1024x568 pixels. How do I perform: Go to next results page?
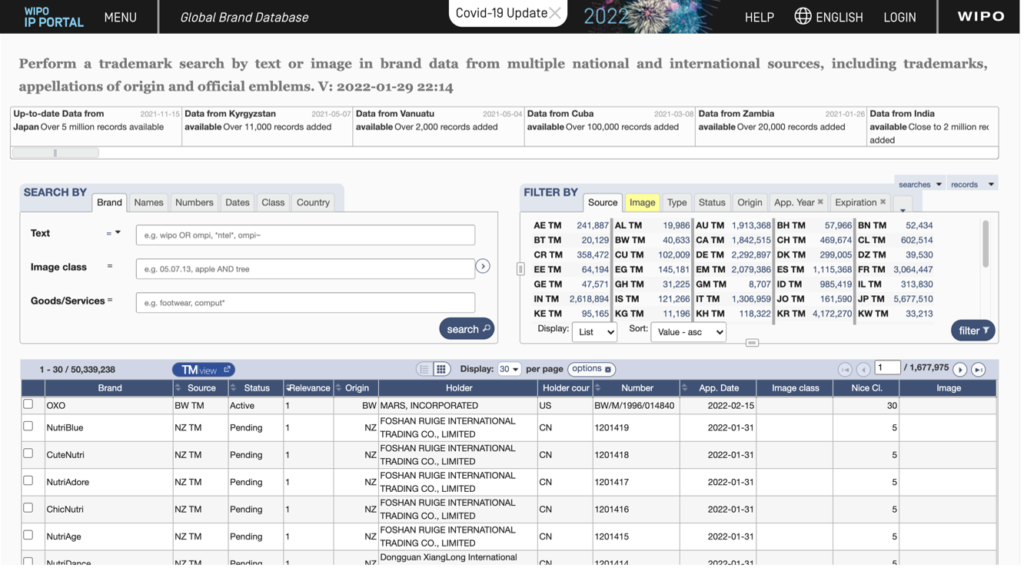(960, 370)
